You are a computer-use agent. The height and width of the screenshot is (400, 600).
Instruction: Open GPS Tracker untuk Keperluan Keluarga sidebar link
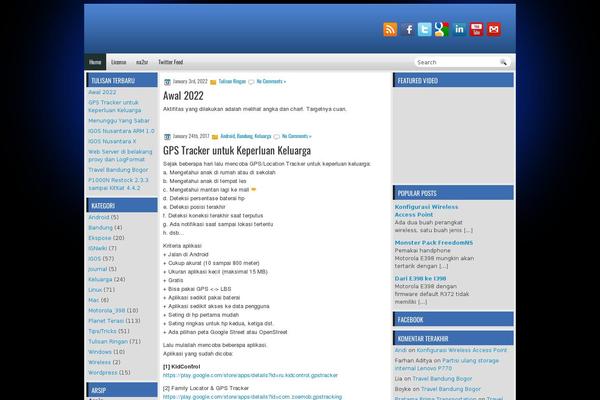115,106
